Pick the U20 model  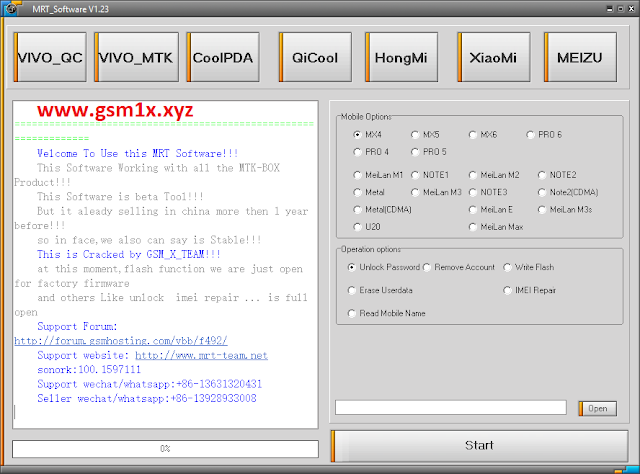(x=357, y=227)
